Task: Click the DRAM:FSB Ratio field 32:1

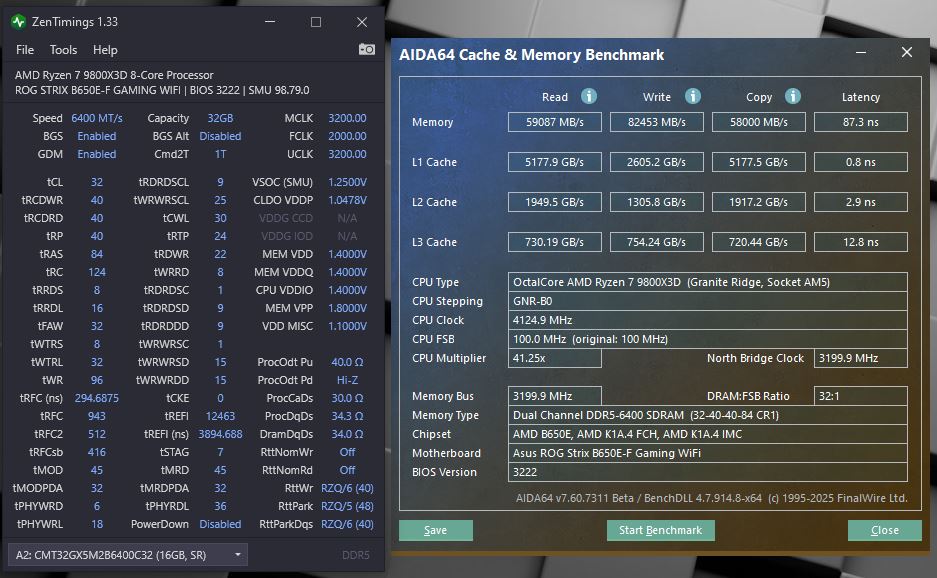Action: 861,396
